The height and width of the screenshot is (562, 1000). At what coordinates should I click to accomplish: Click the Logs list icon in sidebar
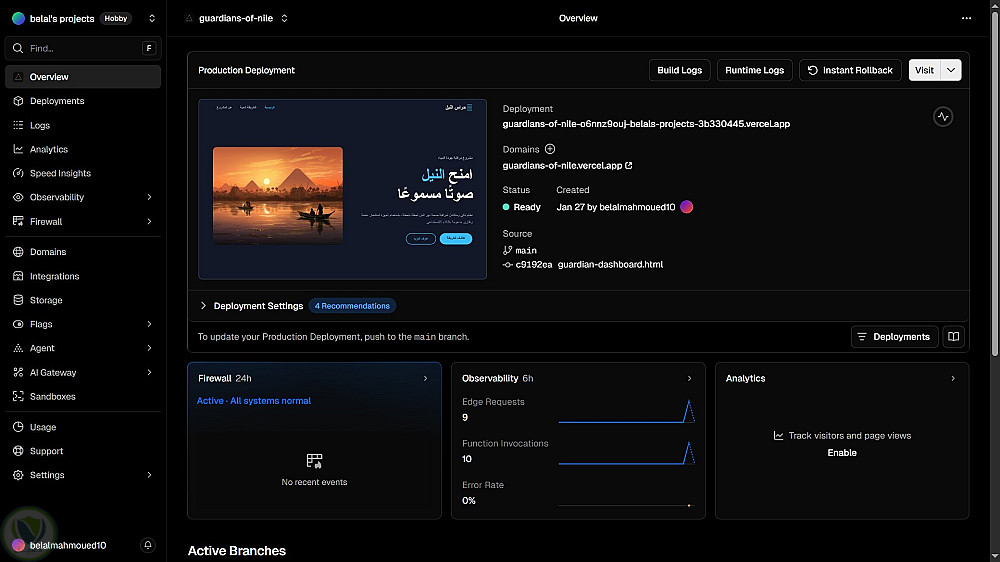(18, 125)
